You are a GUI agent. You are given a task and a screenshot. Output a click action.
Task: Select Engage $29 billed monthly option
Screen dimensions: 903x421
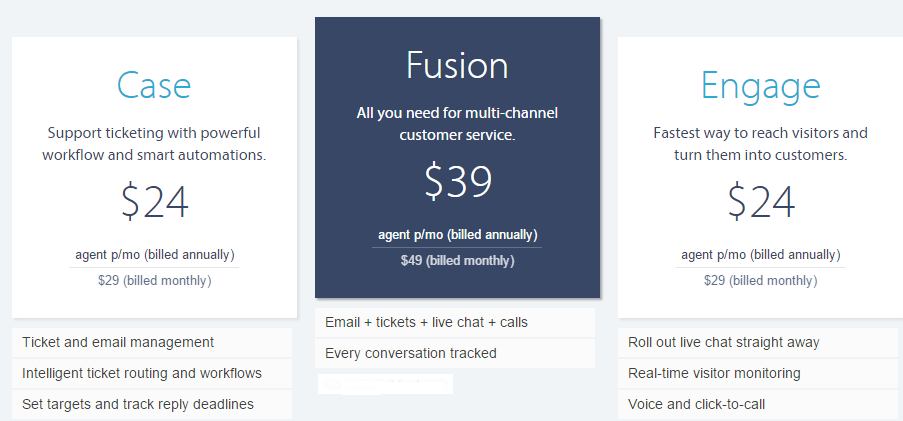click(760, 281)
